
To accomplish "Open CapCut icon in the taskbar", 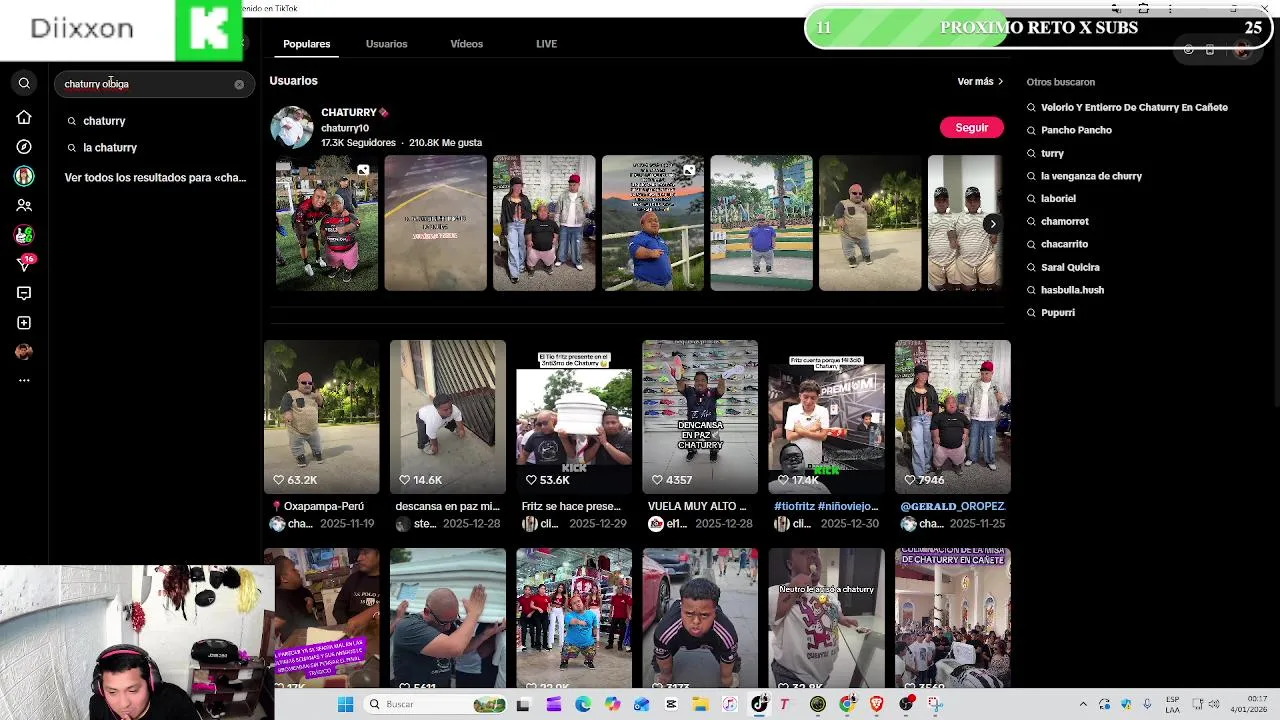I will pos(671,705).
